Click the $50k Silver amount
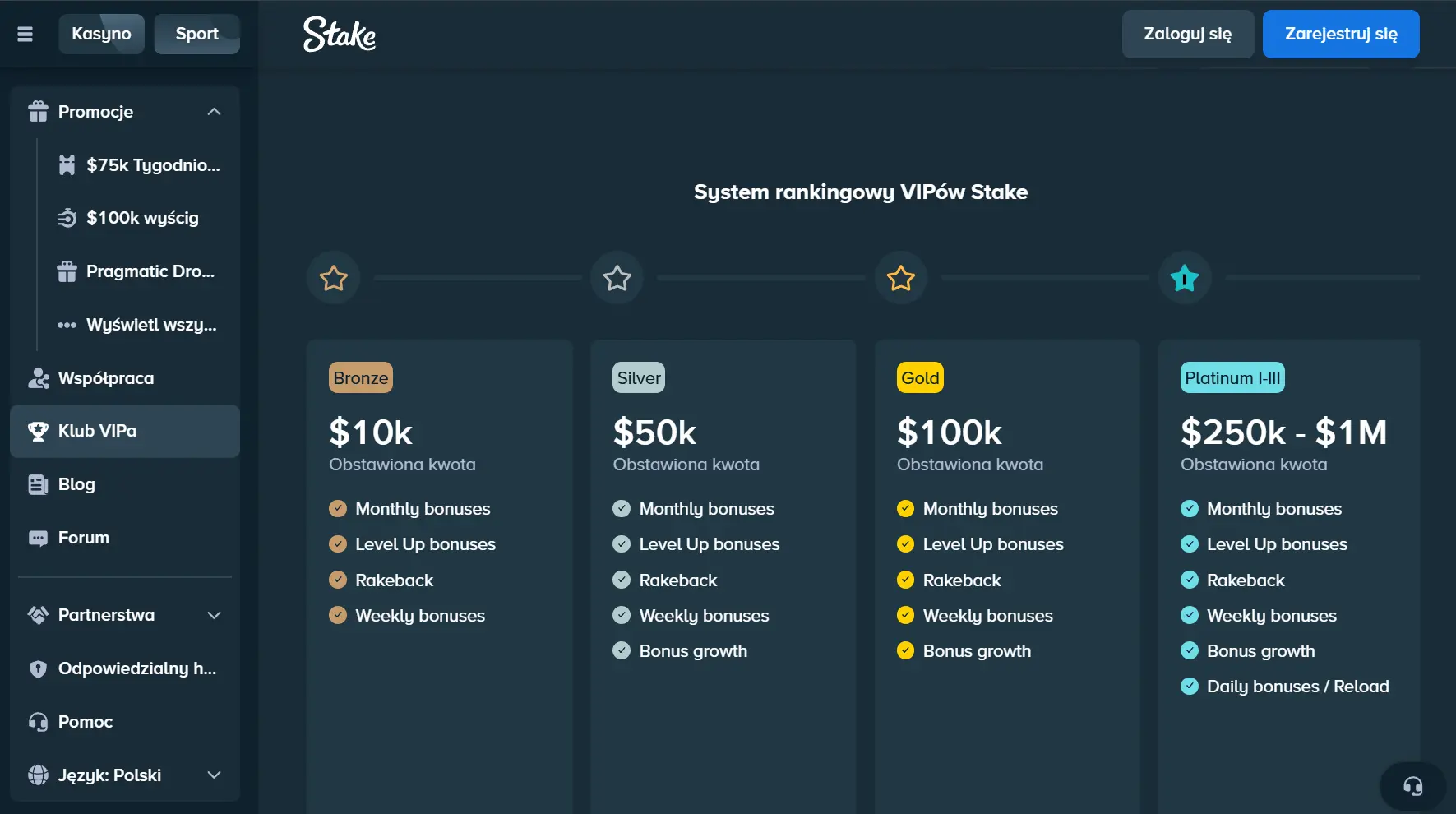 click(x=654, y=432)
